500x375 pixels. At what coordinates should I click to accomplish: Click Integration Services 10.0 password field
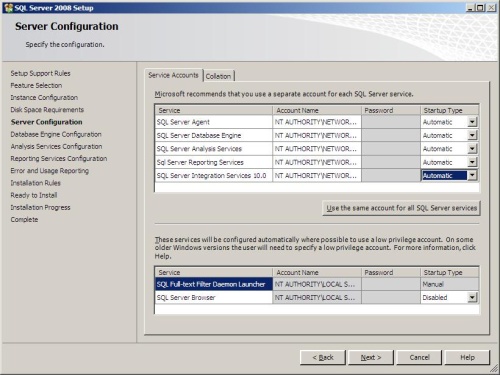(391, 175)
